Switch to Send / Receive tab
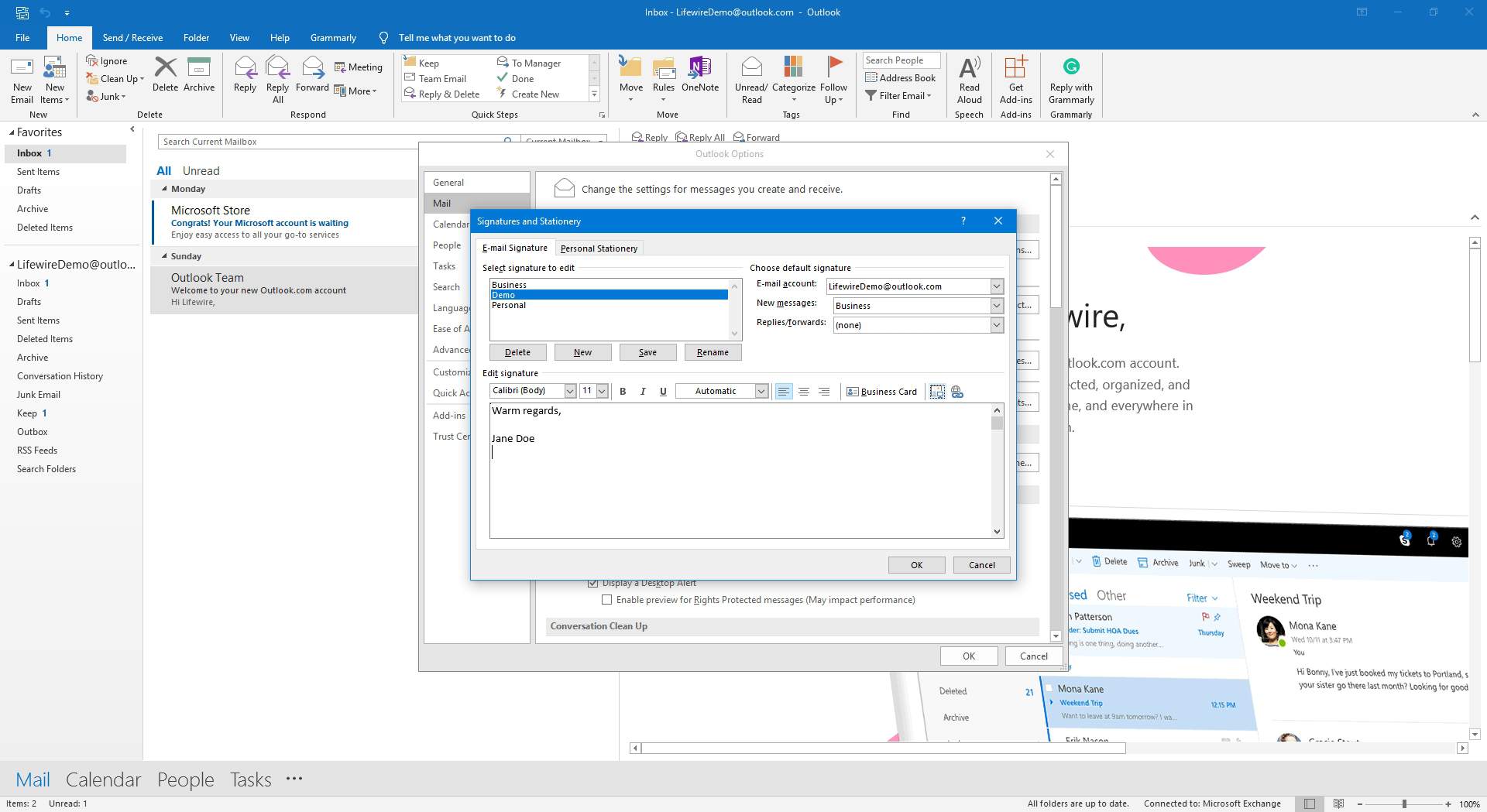 tap(132, 37)
